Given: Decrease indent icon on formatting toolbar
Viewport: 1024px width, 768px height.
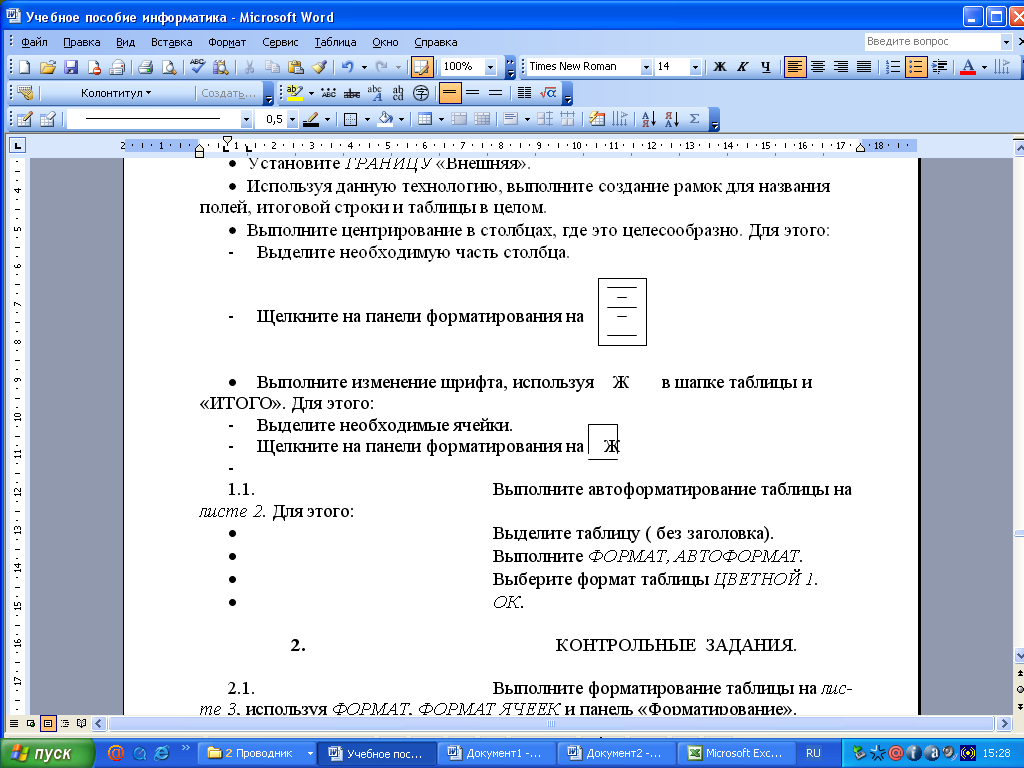Looking at the screenshot, I should coord(940,67).
